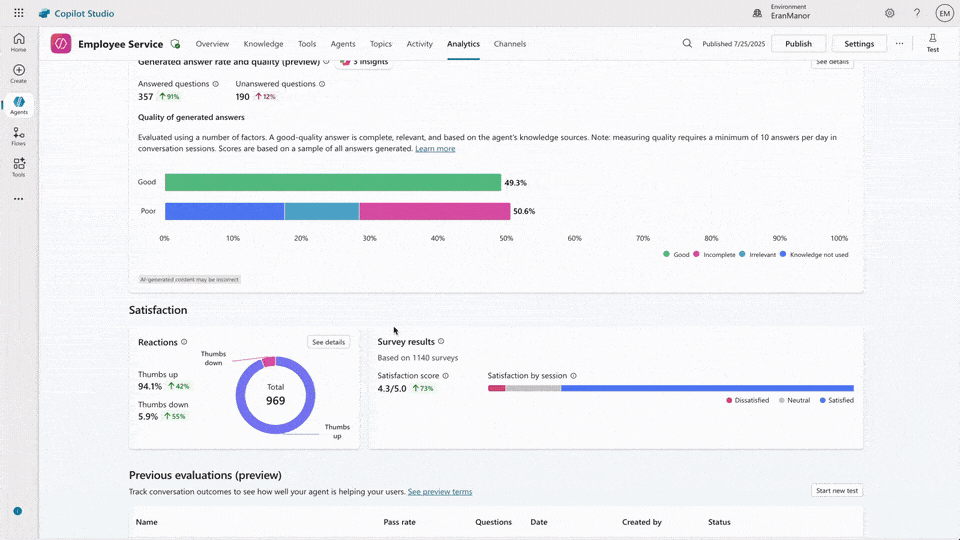Screen dimensions: 960x540
Task: Click the Name column header
Action: [146, 522]
